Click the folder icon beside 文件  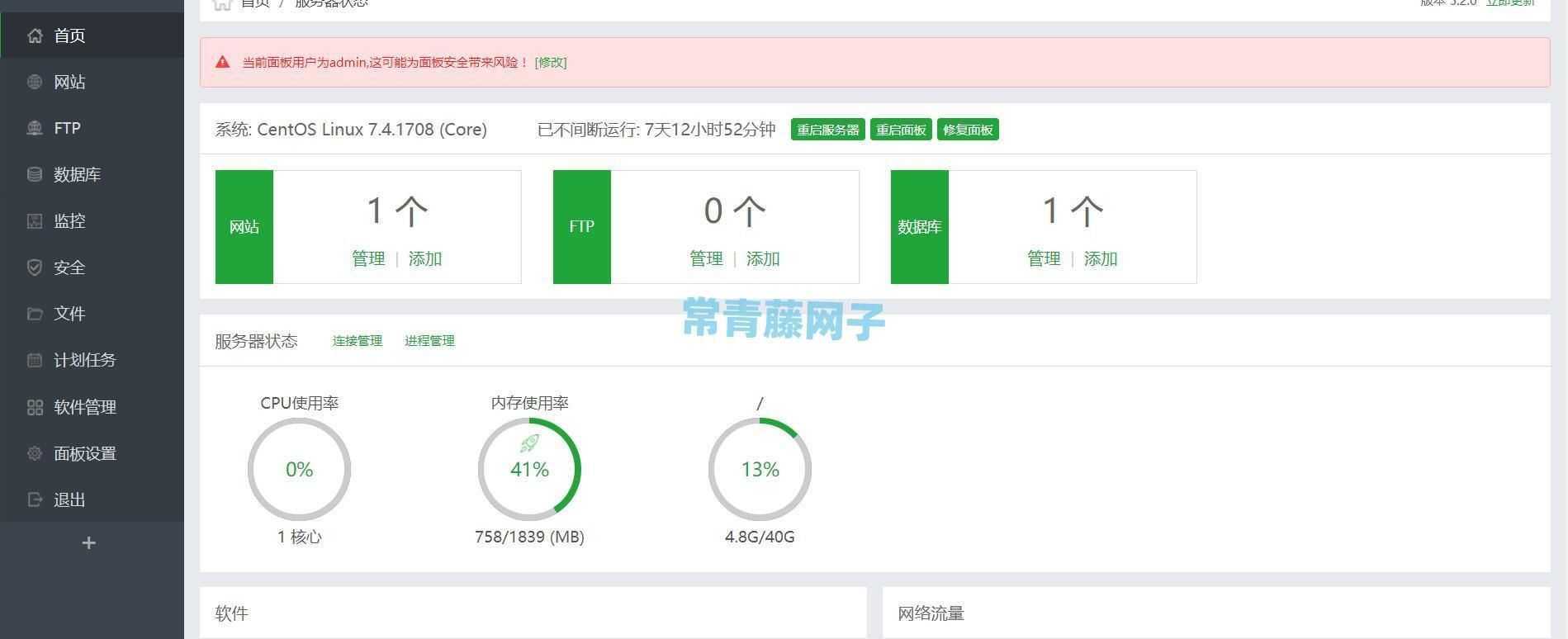click(35, 314)
